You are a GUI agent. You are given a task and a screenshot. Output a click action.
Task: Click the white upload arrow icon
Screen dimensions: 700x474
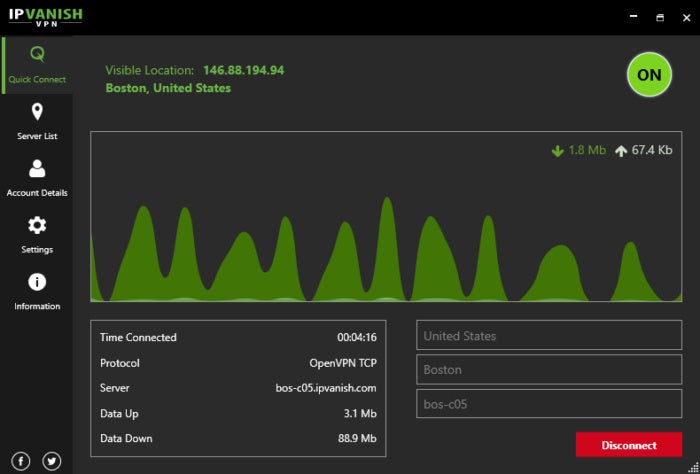click(621, 151)
